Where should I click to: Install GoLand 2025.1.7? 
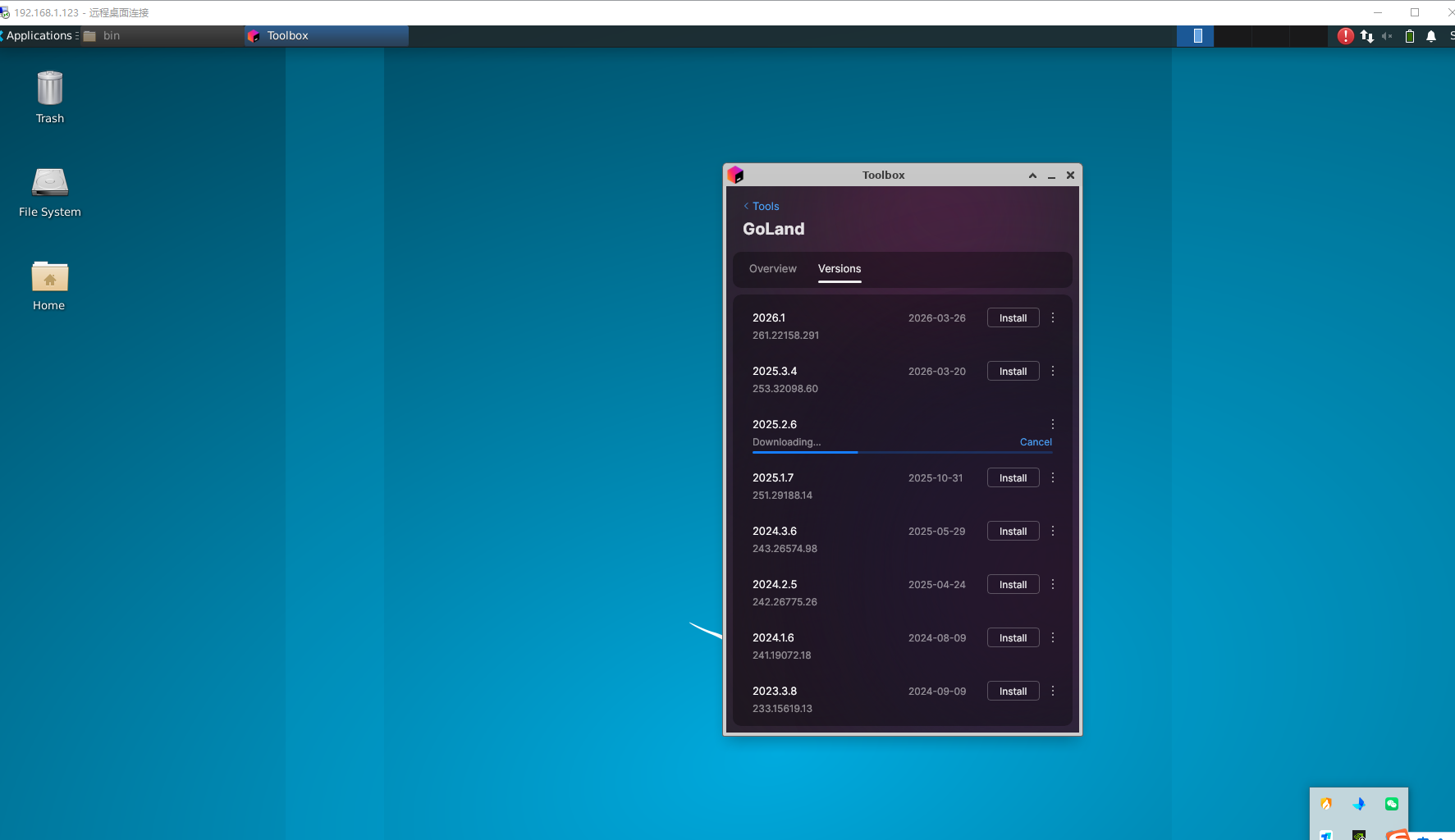pos(1013,477)
